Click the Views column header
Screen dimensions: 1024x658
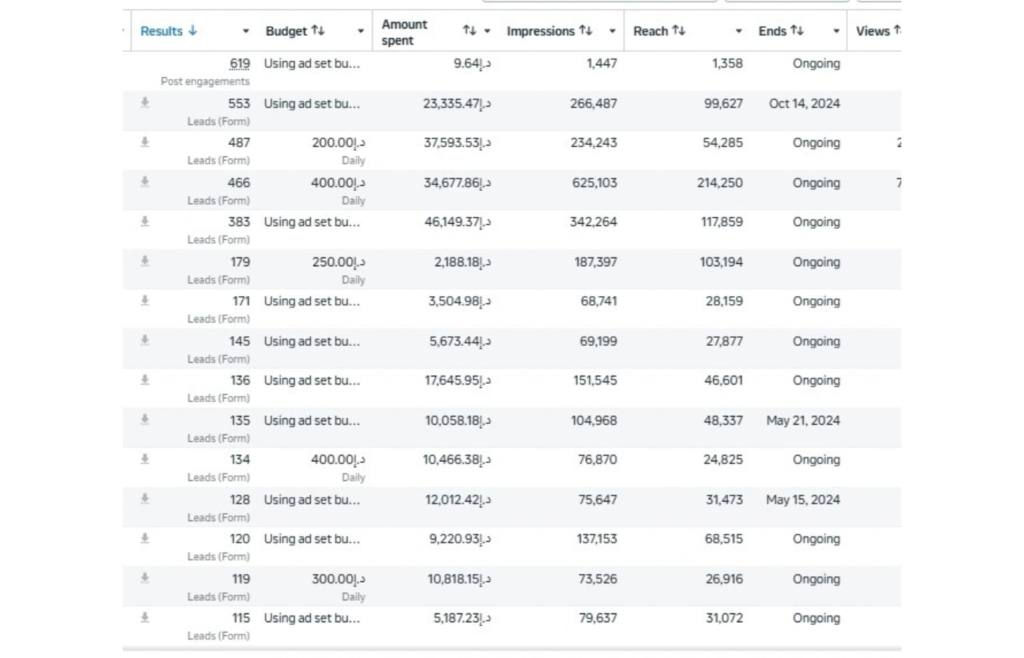(875, 31)
